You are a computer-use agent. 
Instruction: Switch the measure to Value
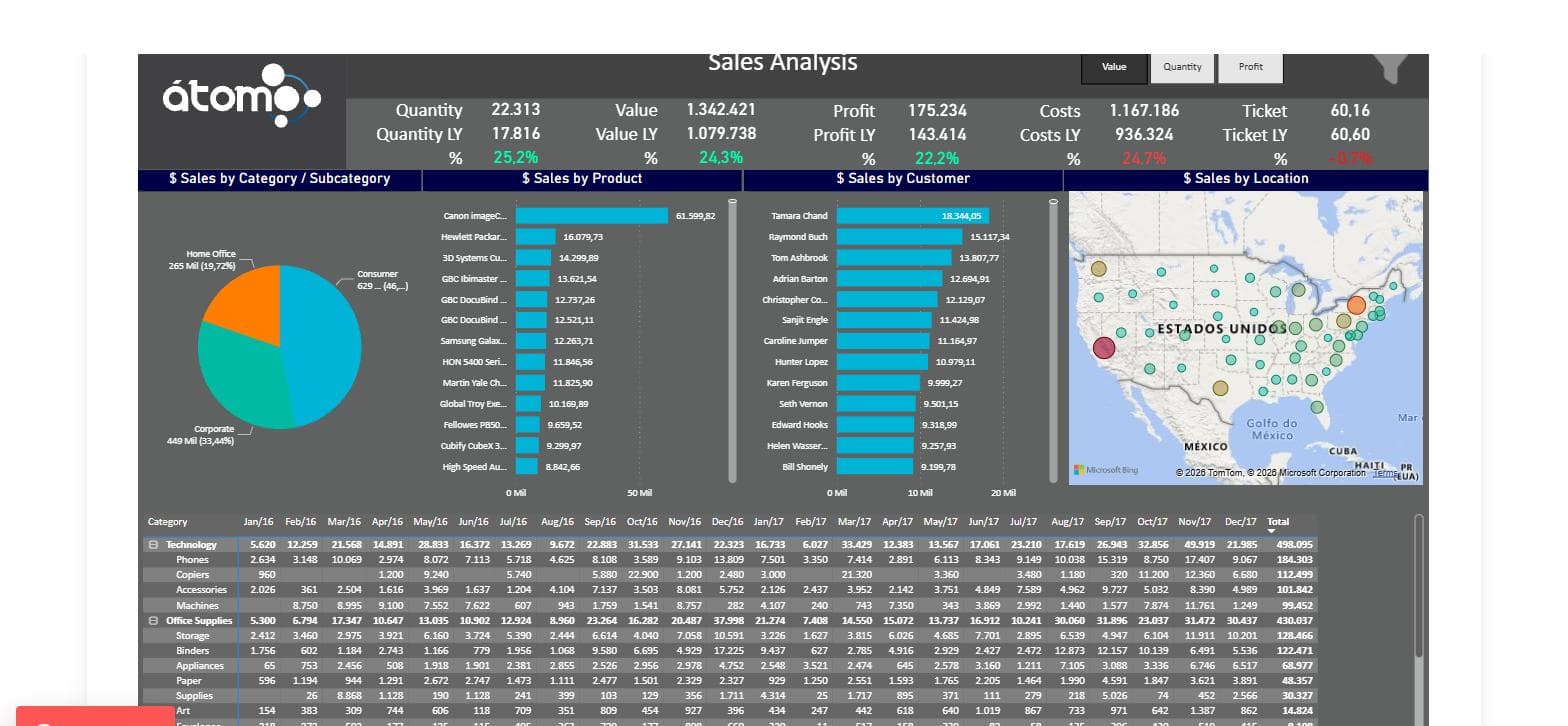coord(1114,67)
